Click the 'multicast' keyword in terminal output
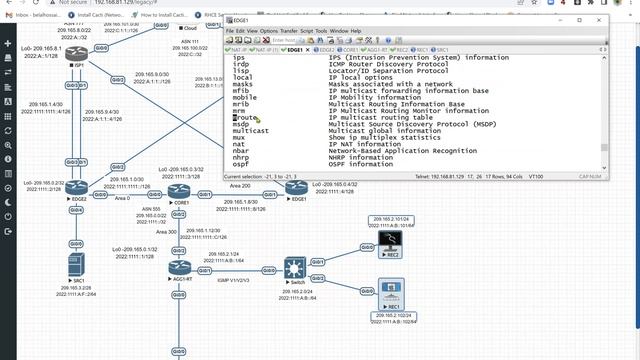 pos(251,131)
